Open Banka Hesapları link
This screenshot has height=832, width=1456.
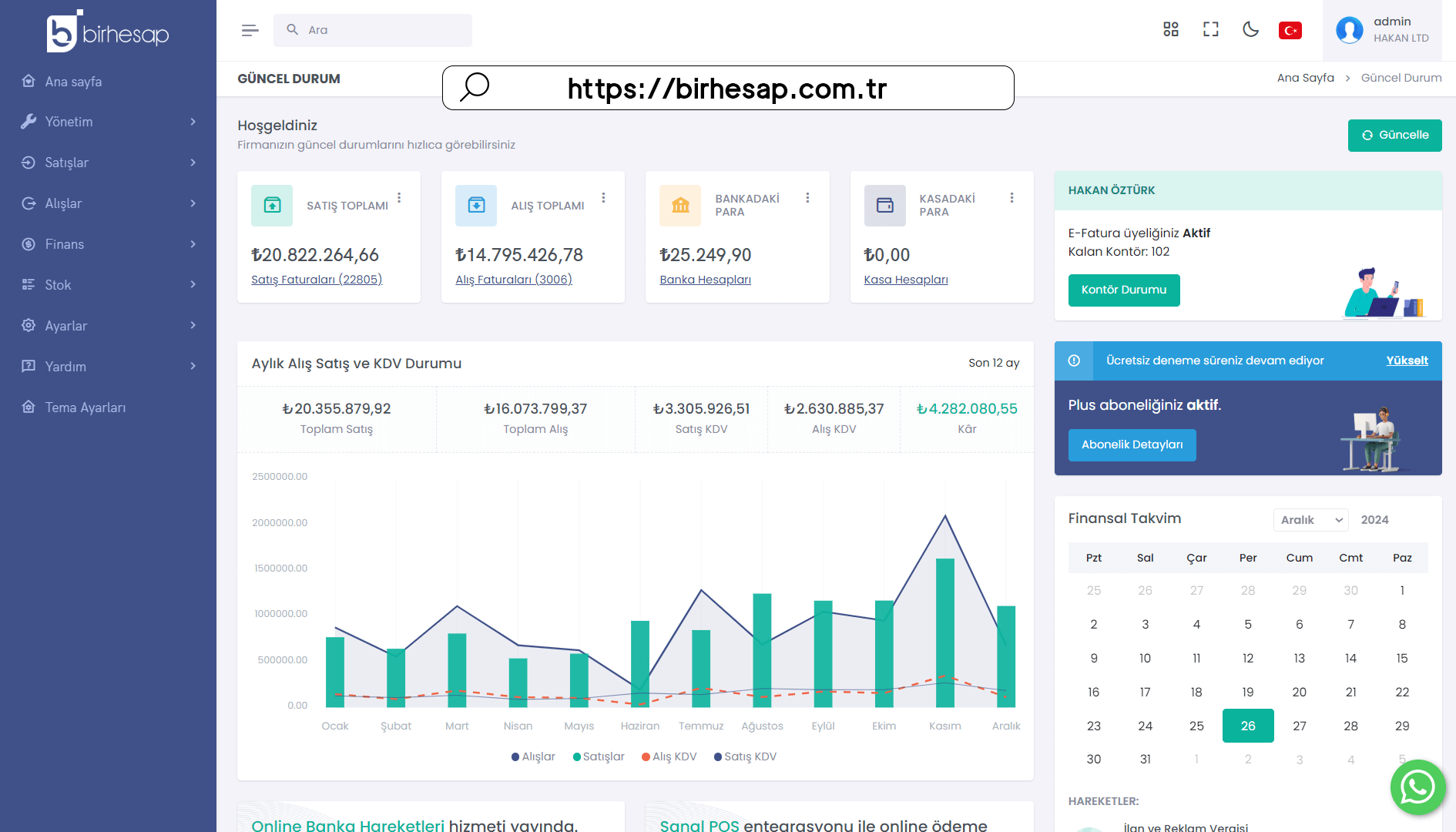coord(705,280)
